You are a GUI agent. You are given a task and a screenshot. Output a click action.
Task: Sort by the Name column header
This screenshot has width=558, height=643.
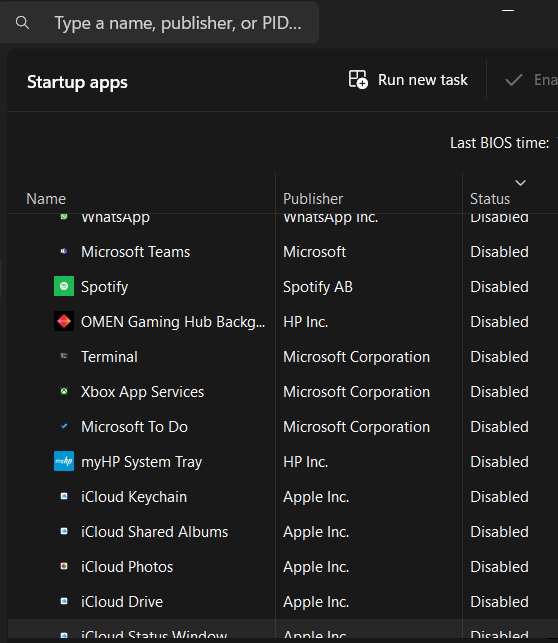[x=46, y=199]
